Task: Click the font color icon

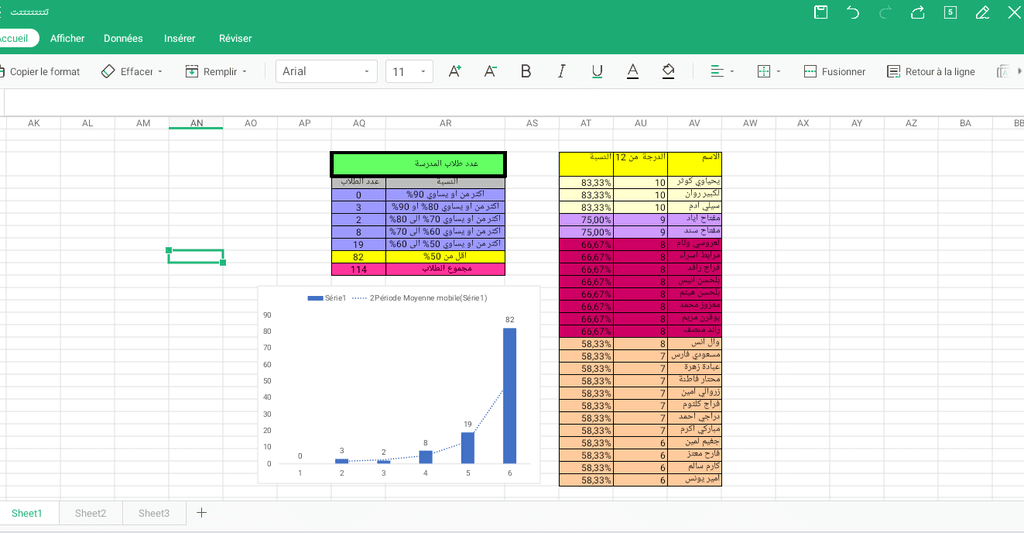Action: [632, 71]
